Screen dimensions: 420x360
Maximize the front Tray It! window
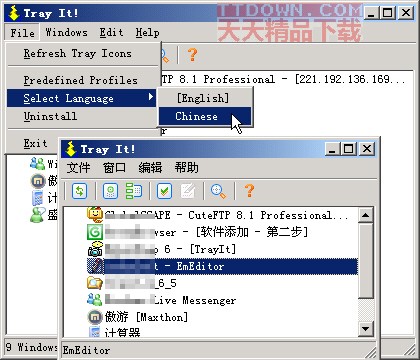(348, 149)
